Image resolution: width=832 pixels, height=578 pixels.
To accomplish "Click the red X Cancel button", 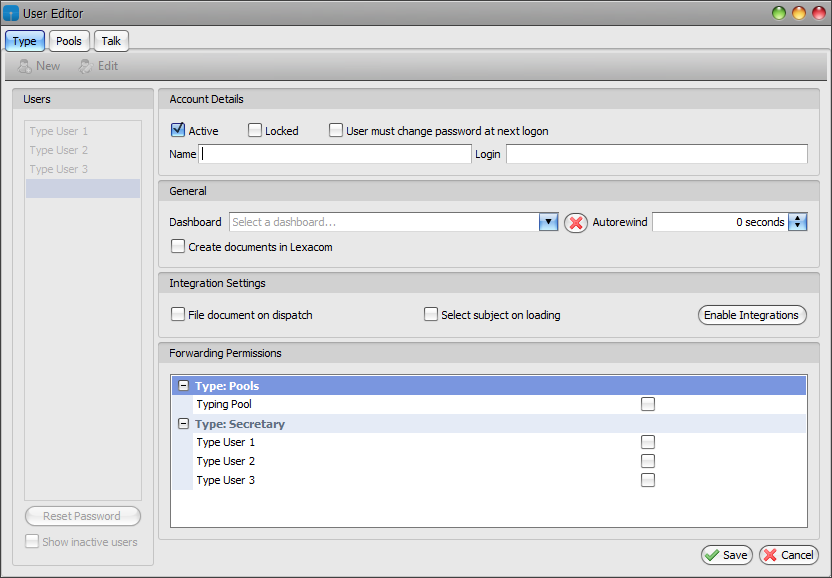I will [788, 555].
